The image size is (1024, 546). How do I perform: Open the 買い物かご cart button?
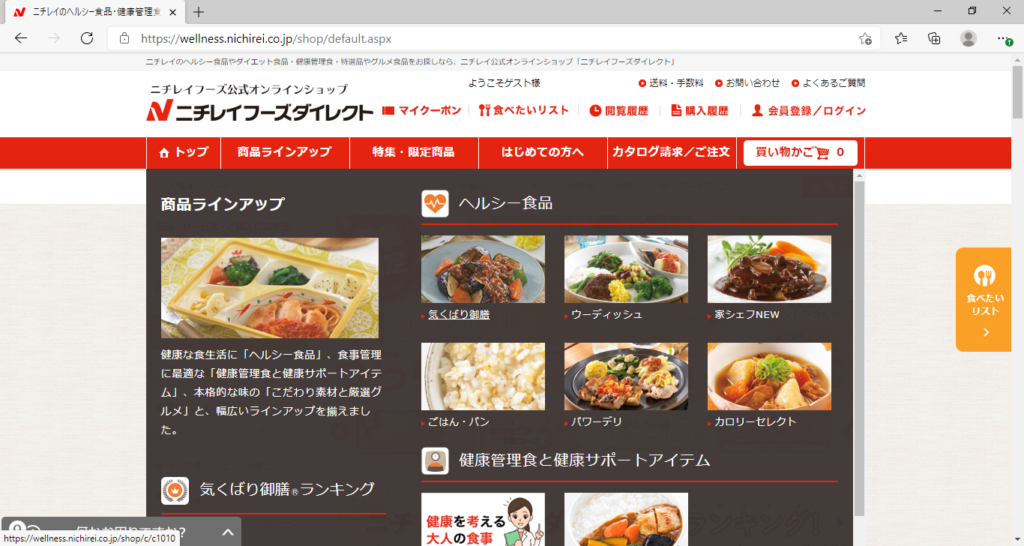[800, 152]
